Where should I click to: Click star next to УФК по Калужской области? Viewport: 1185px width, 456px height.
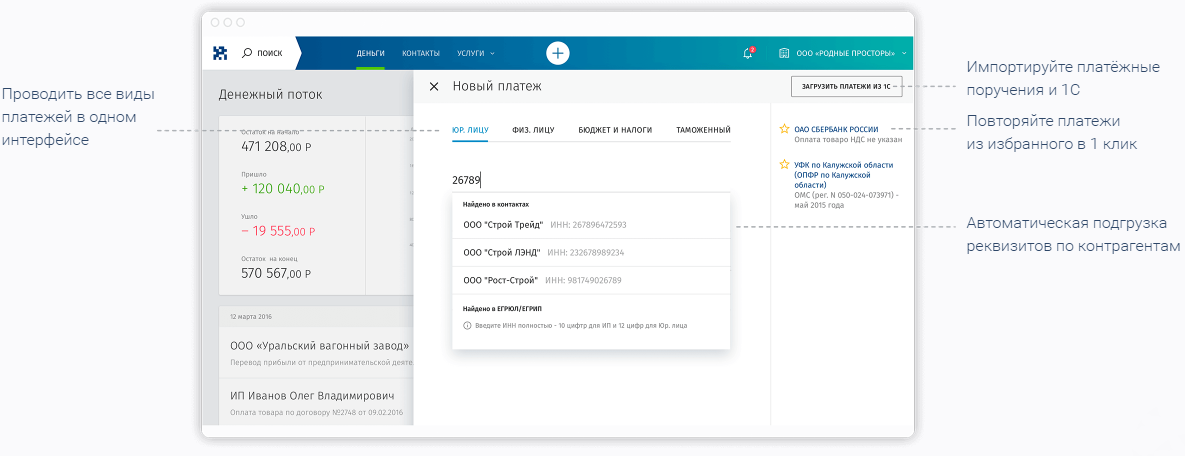784,165
